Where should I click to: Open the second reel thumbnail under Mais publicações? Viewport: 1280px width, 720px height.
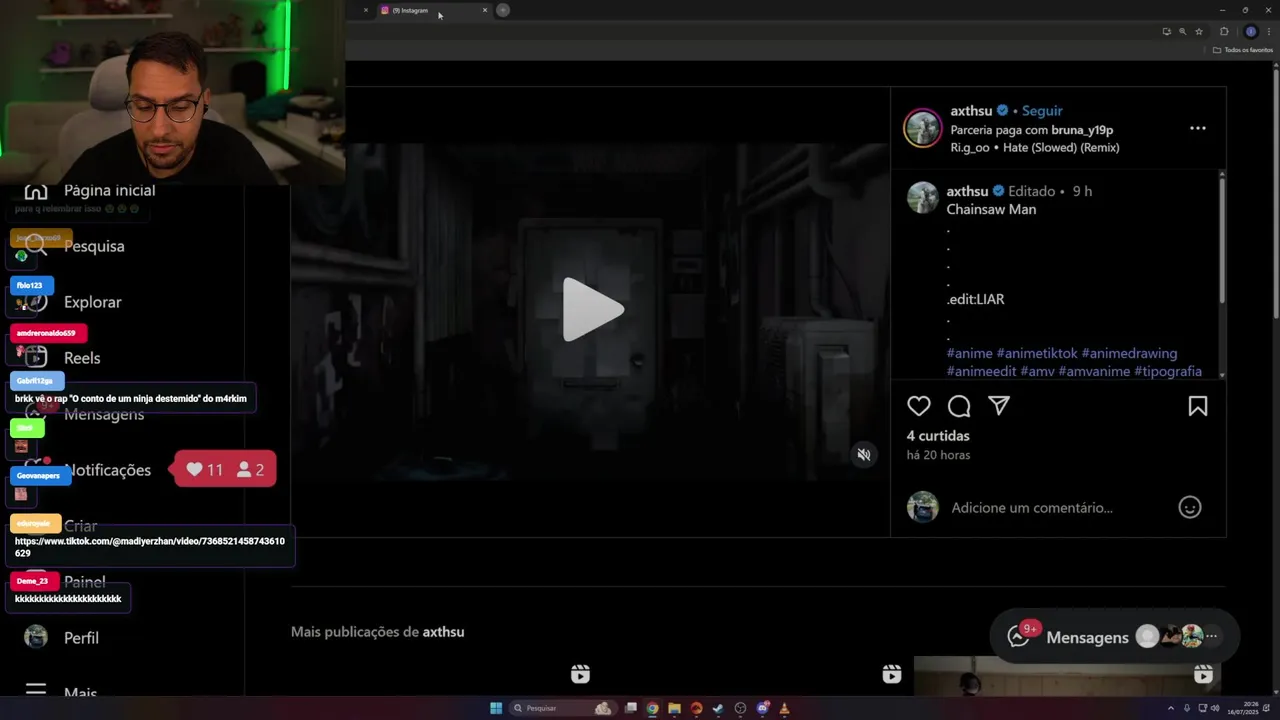click(757, 677)
